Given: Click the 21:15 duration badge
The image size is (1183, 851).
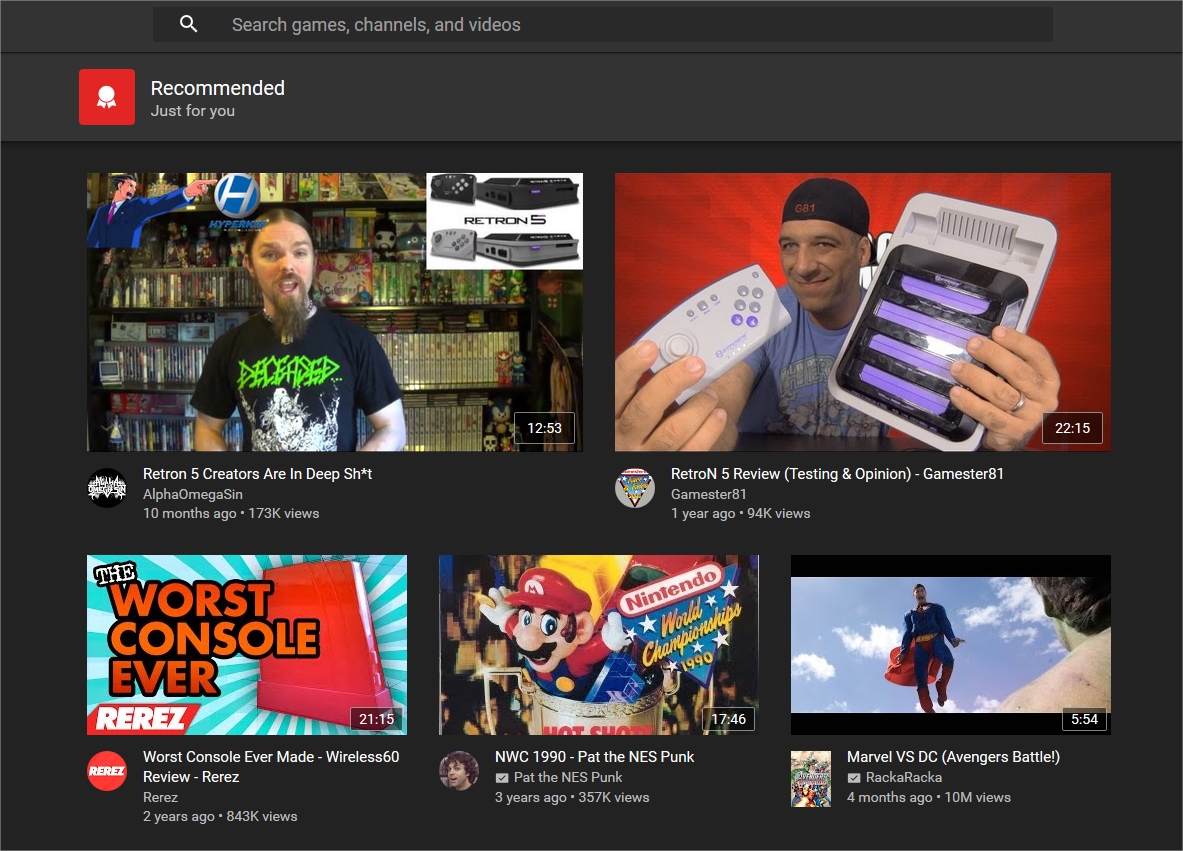Looking at the screenshot, I should [376, 719].
